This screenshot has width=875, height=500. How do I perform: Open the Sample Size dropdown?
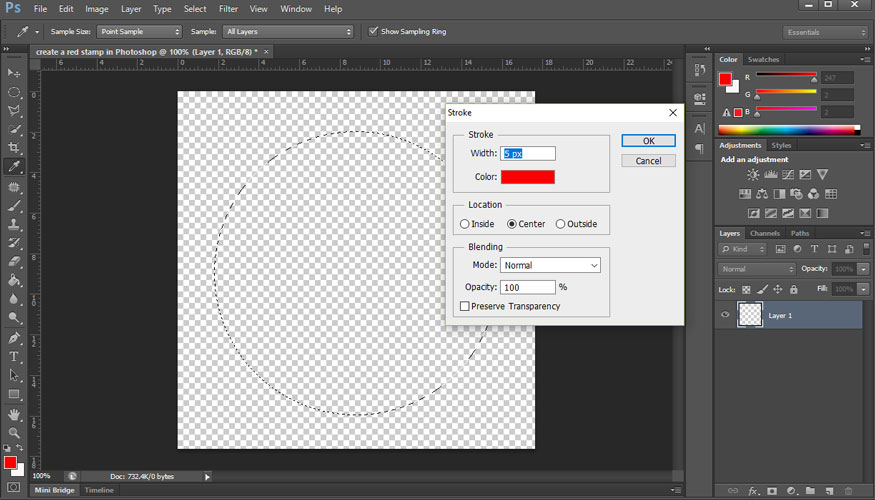[139, 32]
